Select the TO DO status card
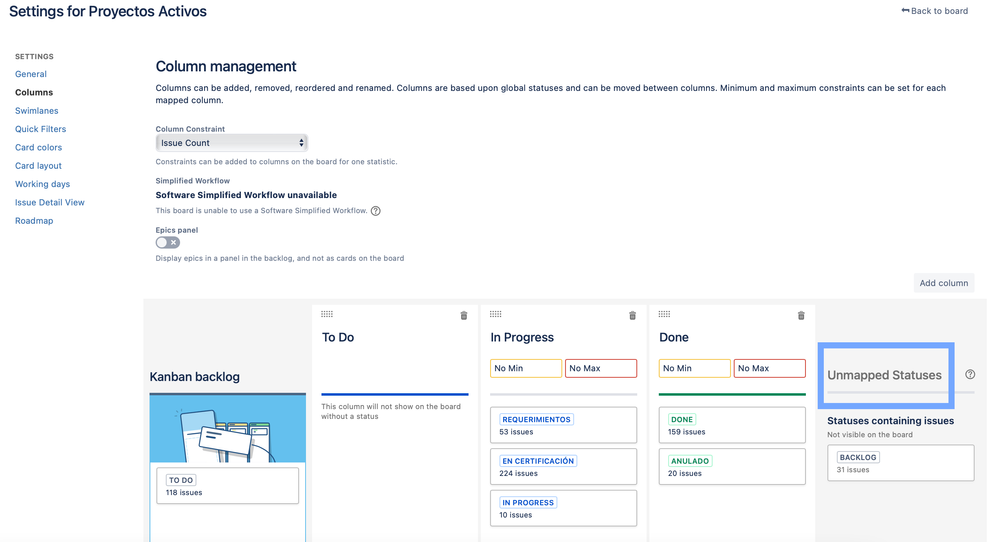This screenshot has height=542, width=999. coord(227,486)
